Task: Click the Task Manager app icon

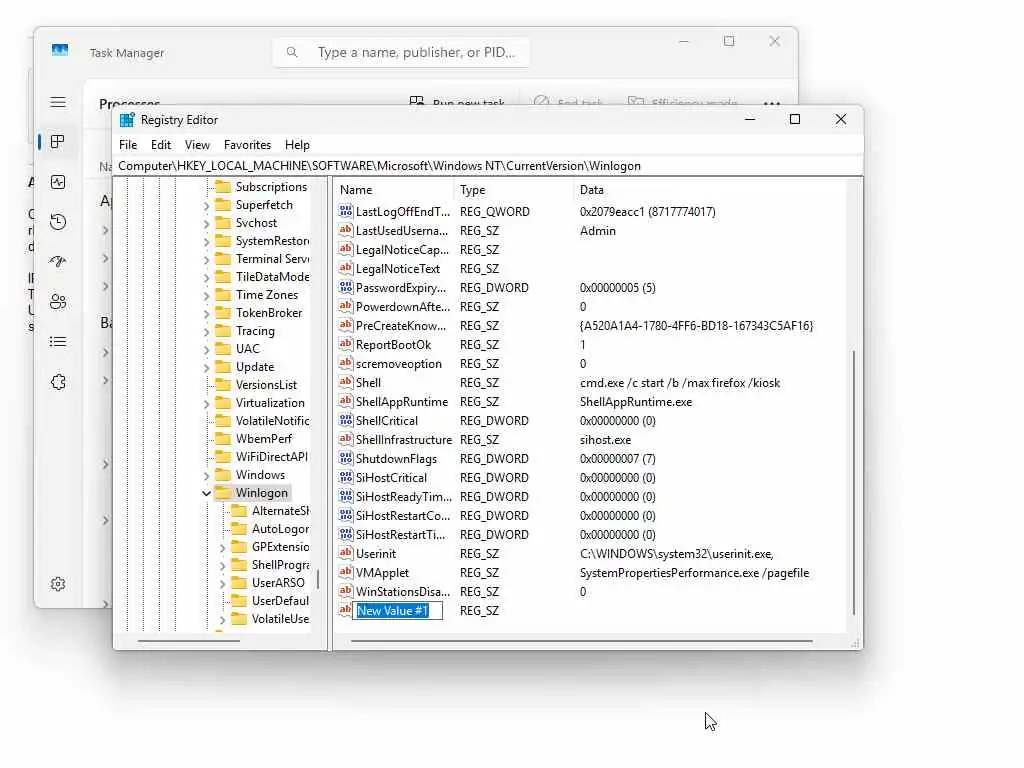Action: coord(60,51)
